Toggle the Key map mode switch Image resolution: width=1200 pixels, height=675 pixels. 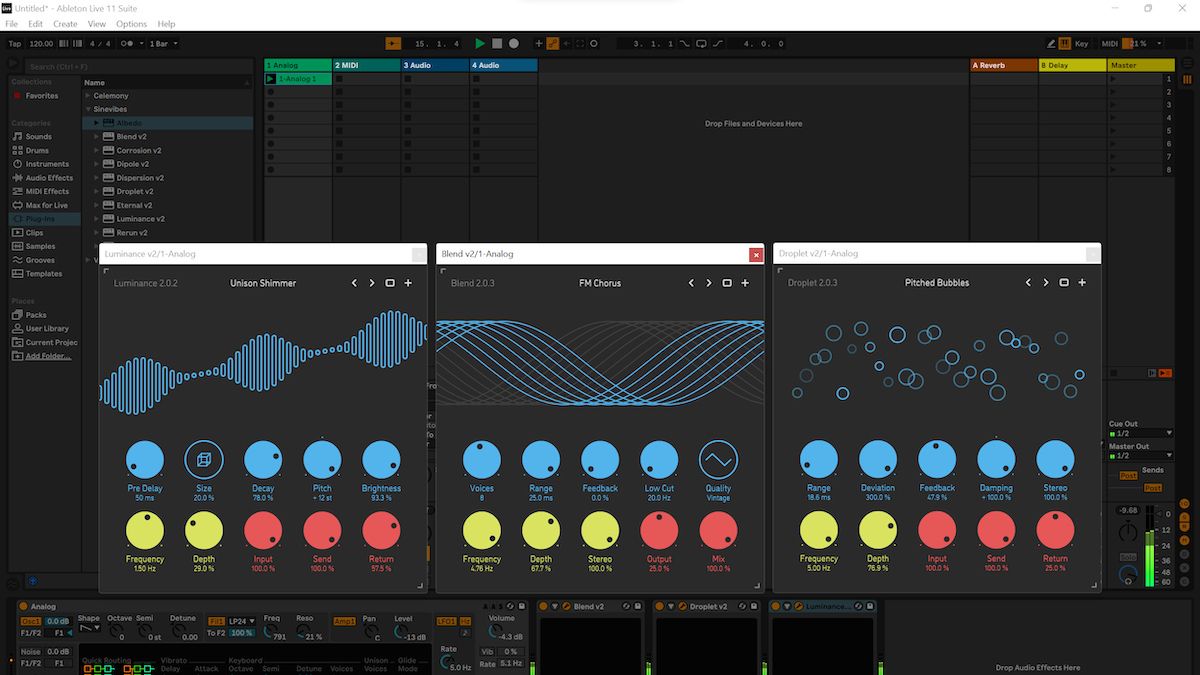1082,44
